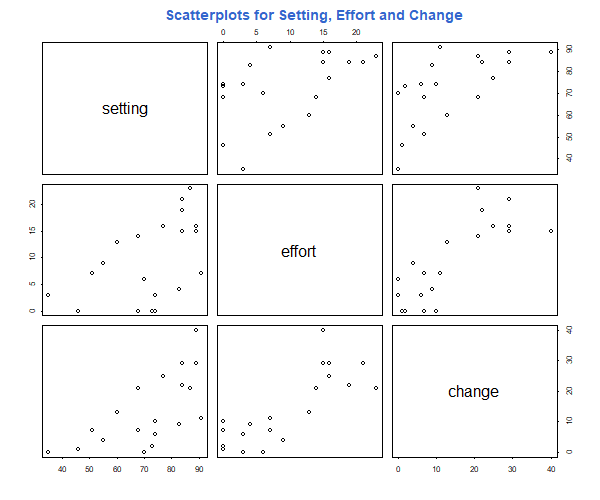This screenshot has width=600, height=500.
Task: Click the top axis tick label '0' above effort column
Action: click(x=223, y=33)
